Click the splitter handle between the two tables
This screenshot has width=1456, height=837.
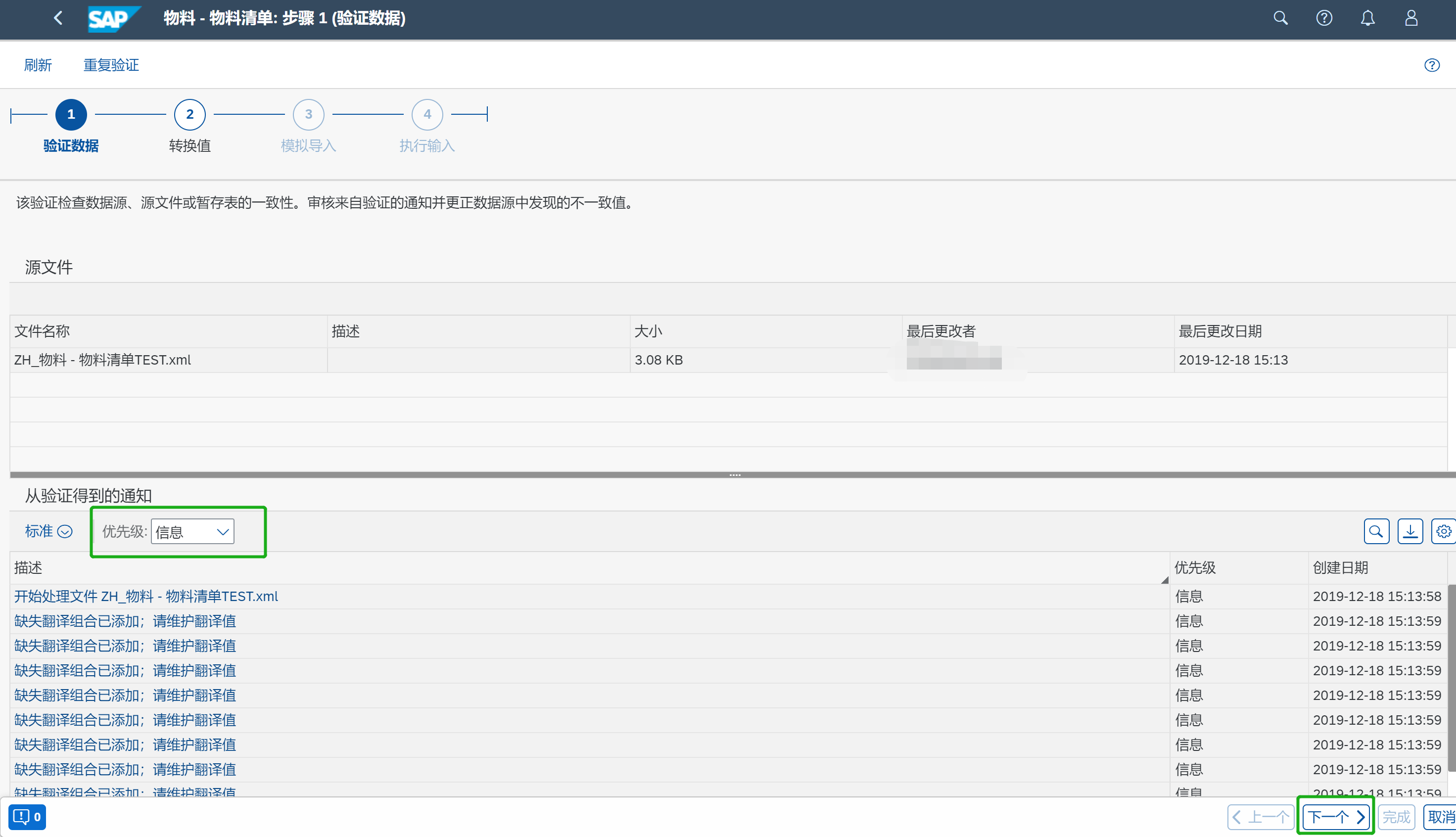click(734, 475)
